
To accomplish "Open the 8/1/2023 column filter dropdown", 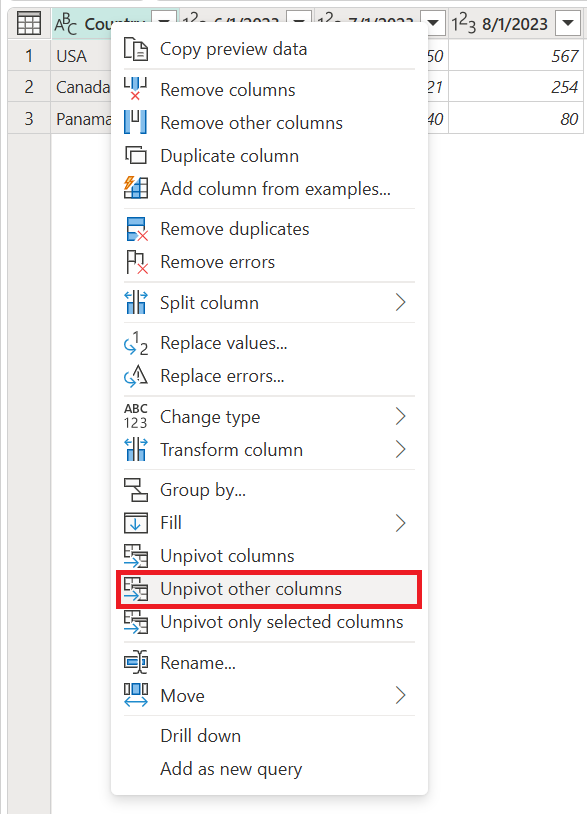I will click(x=568, y=22).
